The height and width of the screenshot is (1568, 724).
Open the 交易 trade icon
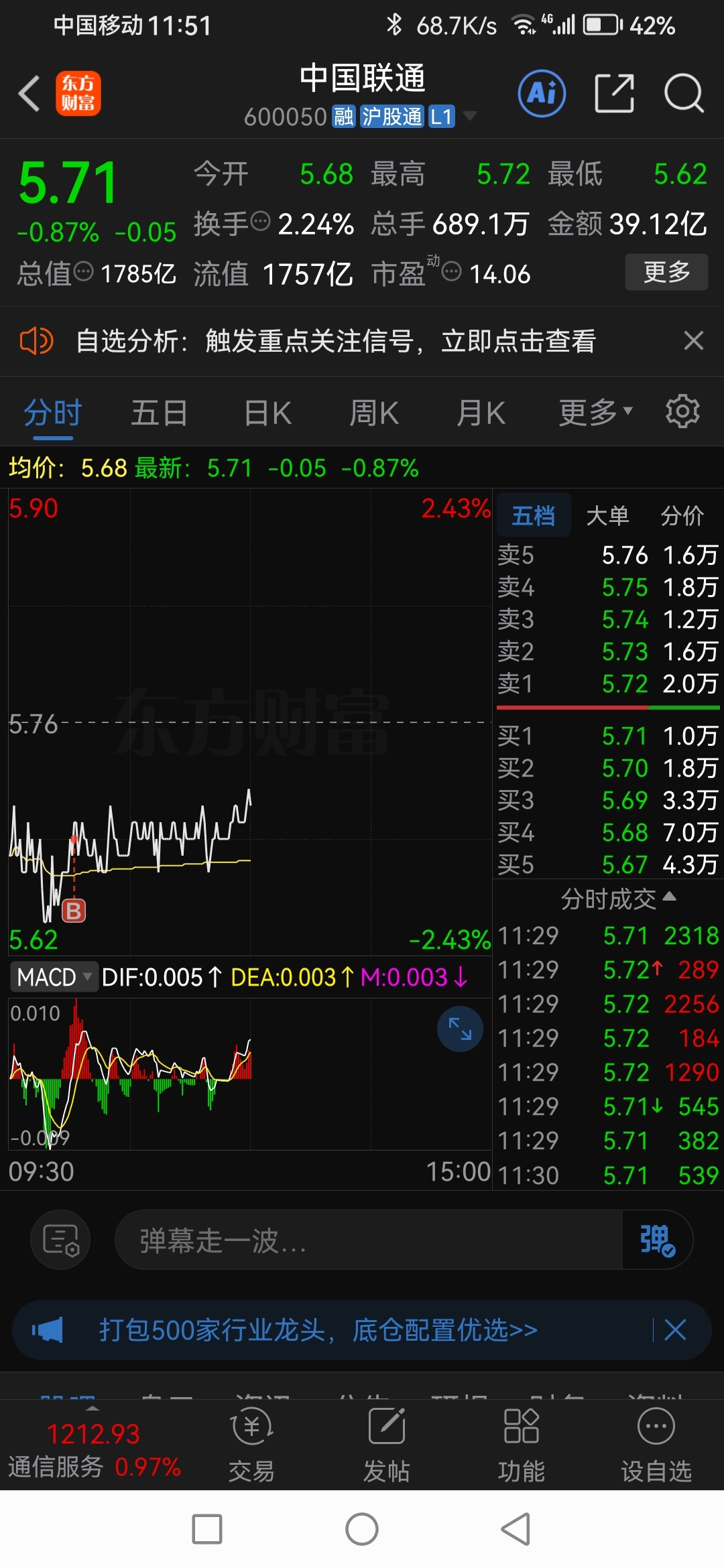[x=251, y=1443]
